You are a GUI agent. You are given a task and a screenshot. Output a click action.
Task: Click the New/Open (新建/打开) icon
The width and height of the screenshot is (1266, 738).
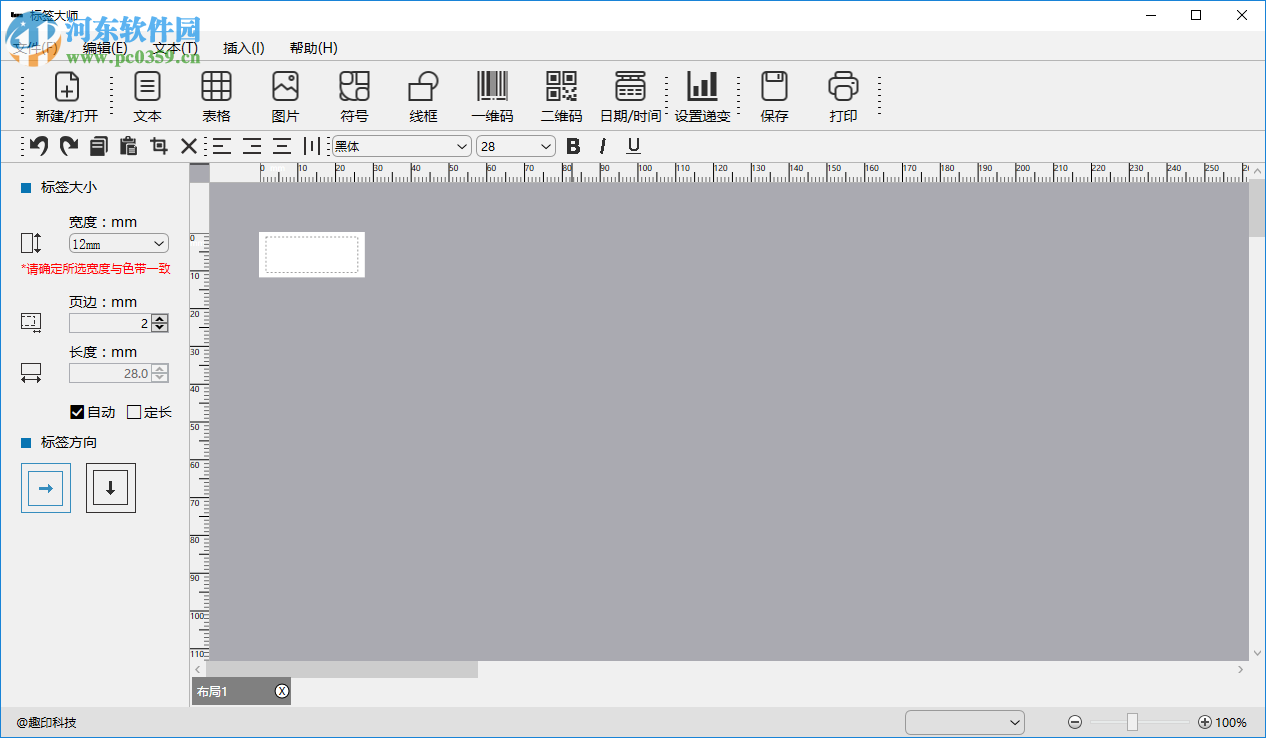pos(67,87)
